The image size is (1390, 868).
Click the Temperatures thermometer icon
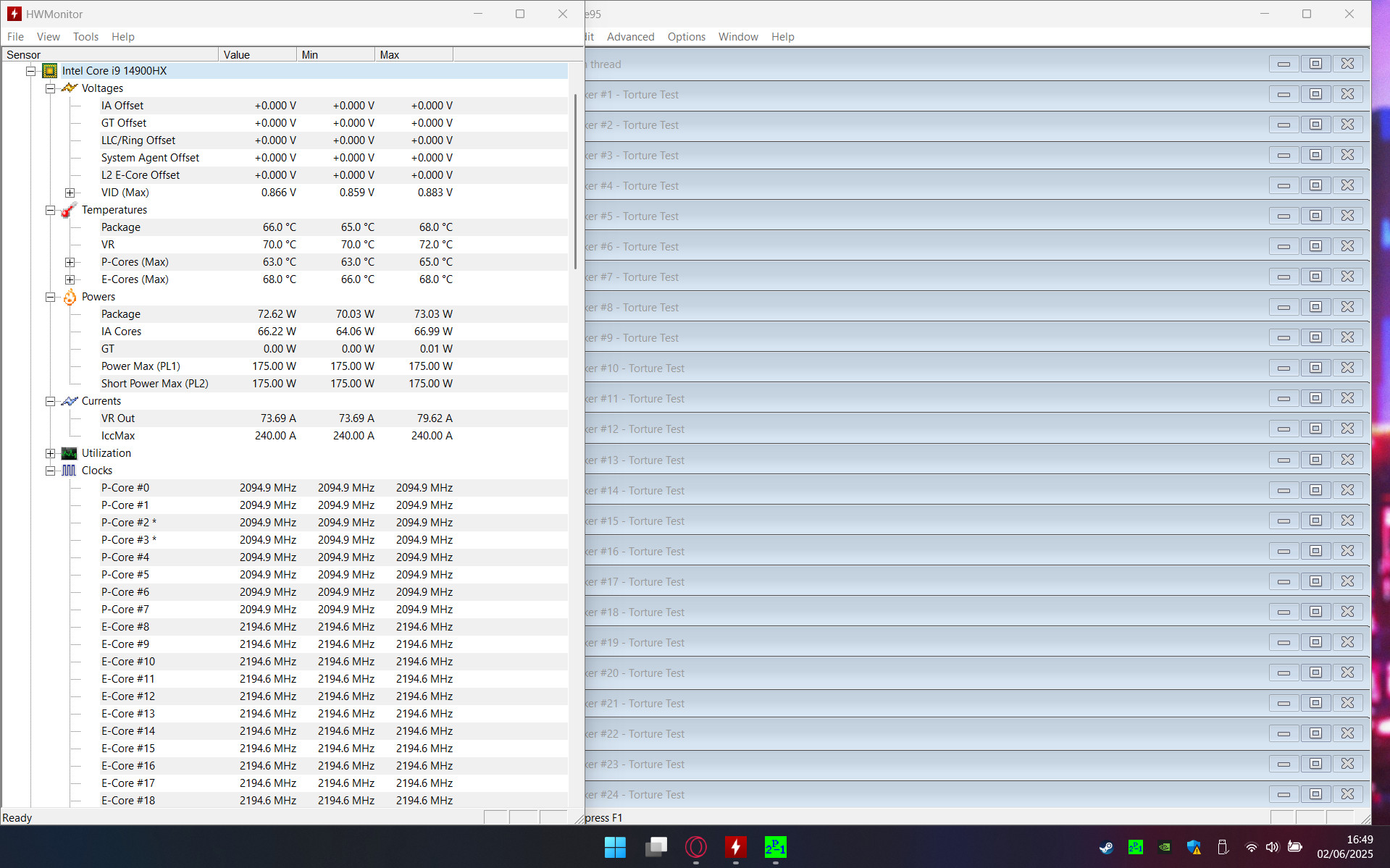(x=69, y=210)
